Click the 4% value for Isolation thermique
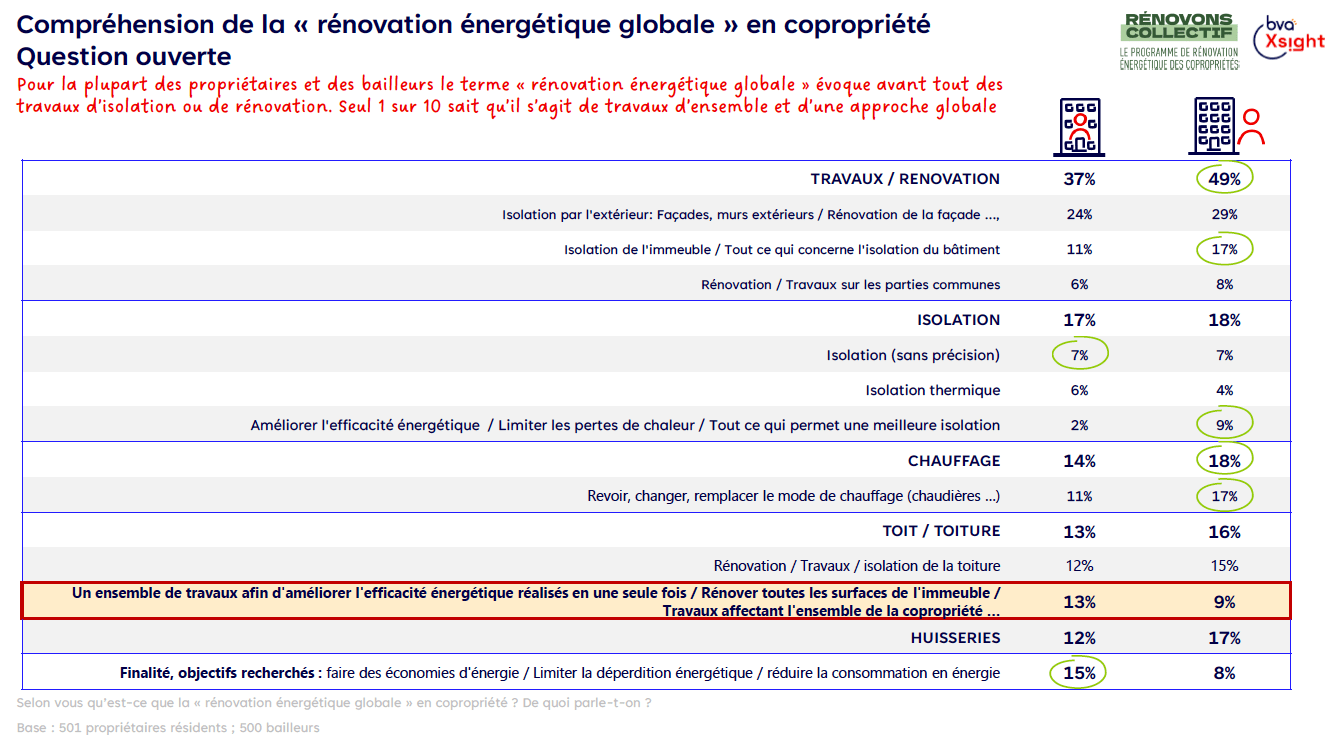The image size is (1333, 738). (x=1225, y=390)
